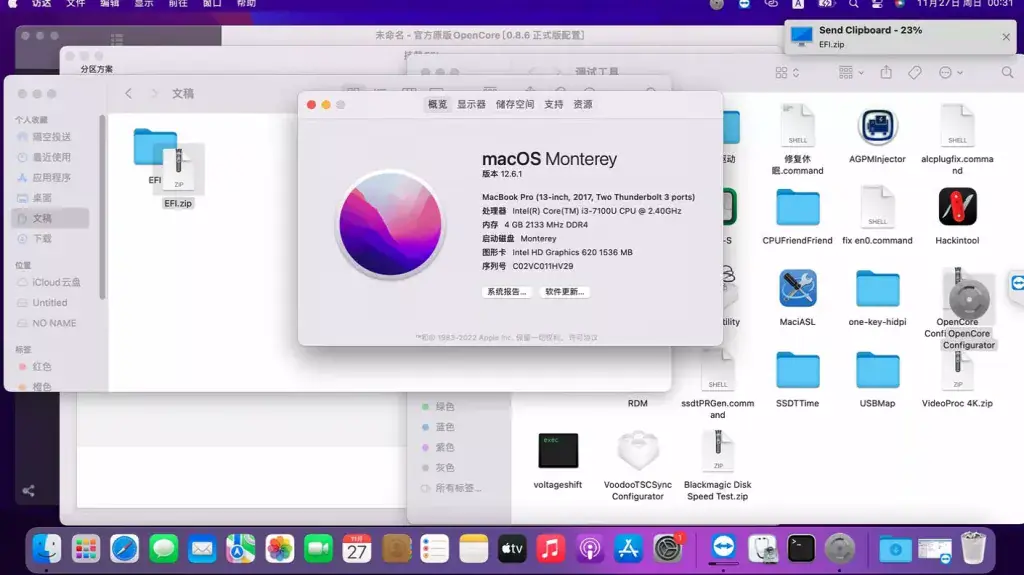
Task: Open Apple TV from the Dock
Action: tap(512, 548)
